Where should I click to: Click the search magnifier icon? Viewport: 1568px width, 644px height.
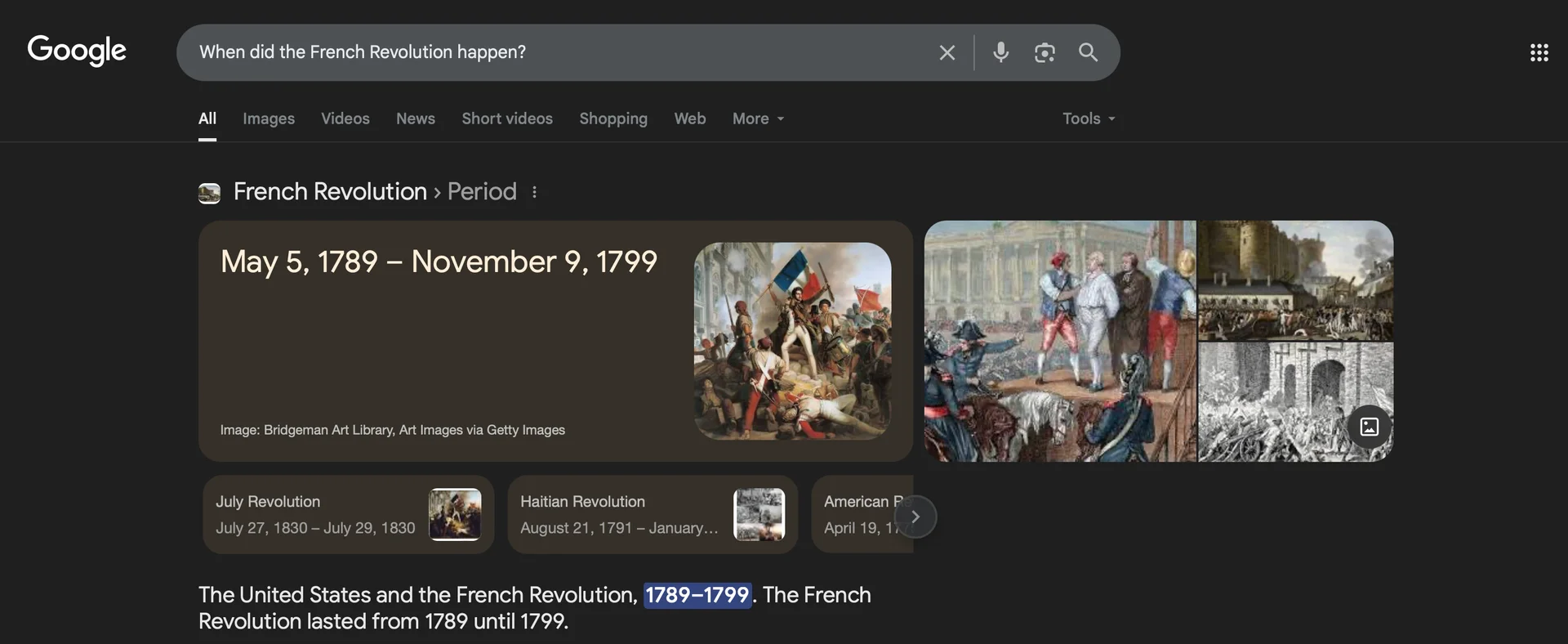click(x=1088, y=51)
